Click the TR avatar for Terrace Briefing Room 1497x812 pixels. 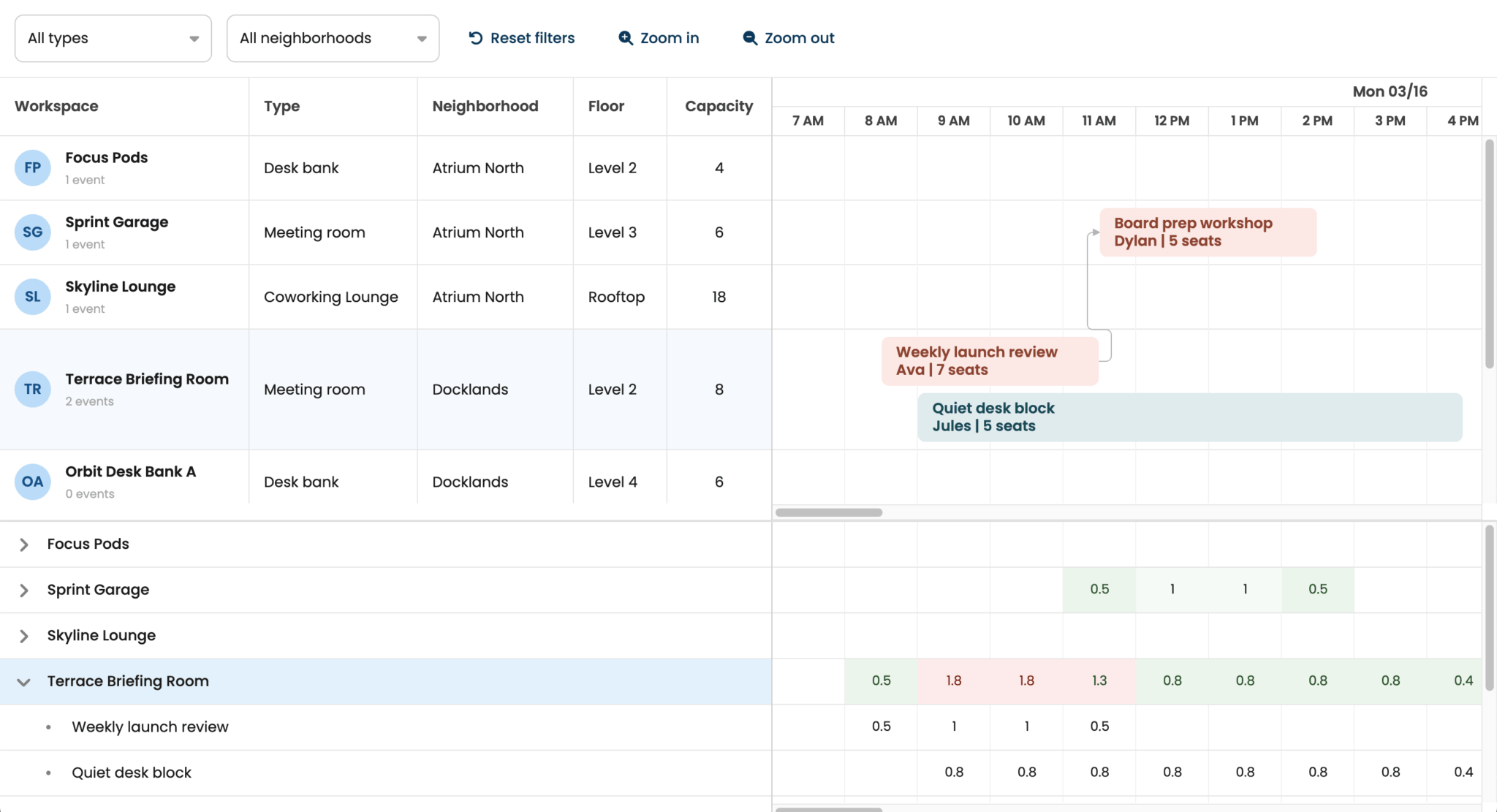[x=33, y=390]
